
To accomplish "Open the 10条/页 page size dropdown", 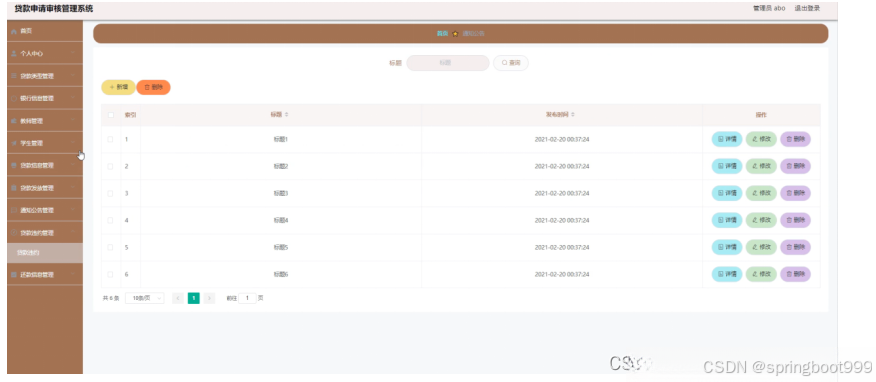I will 145,298.
